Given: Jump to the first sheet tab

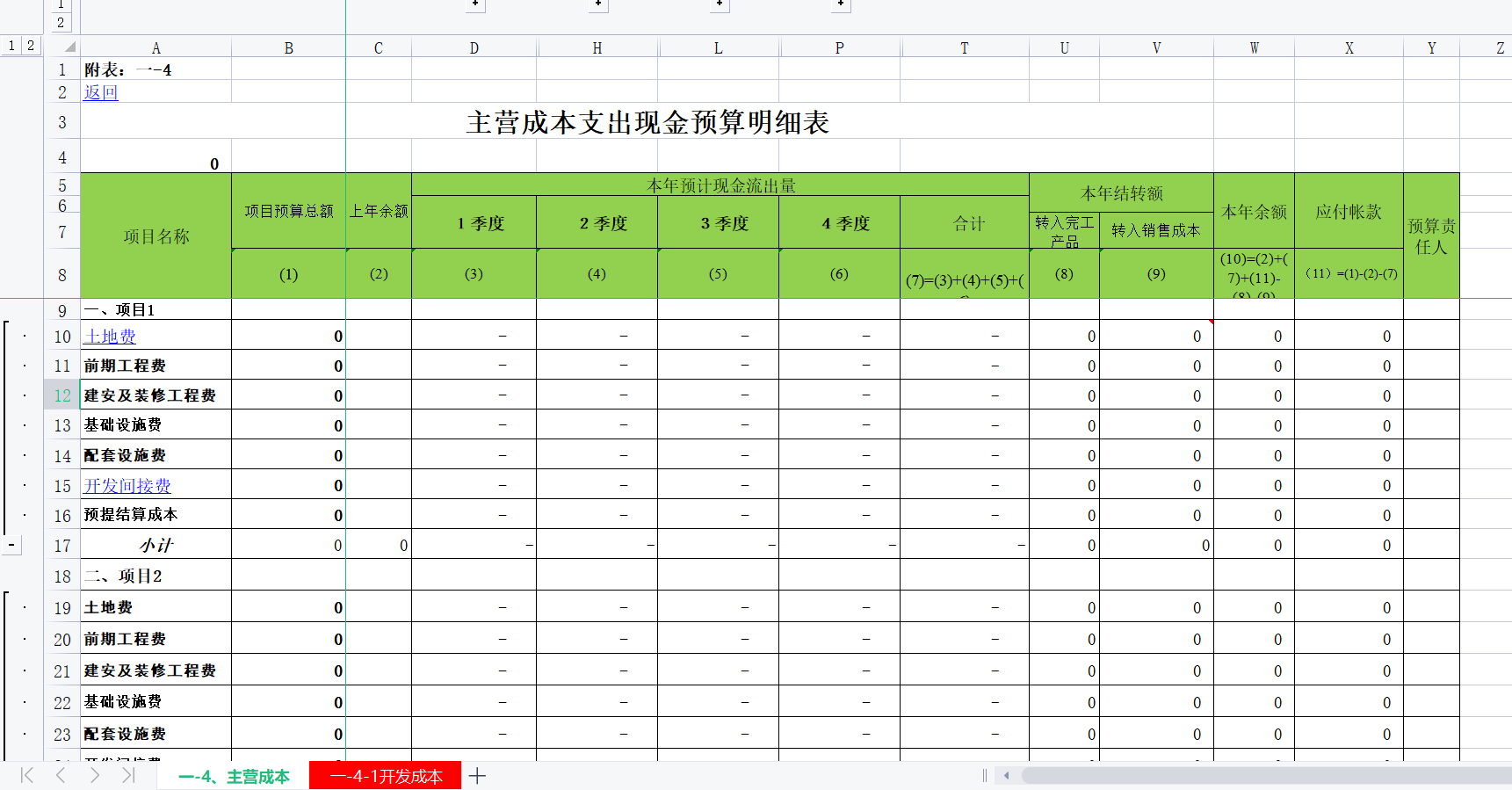Looking at the screenshot, I should coord(26,775).
